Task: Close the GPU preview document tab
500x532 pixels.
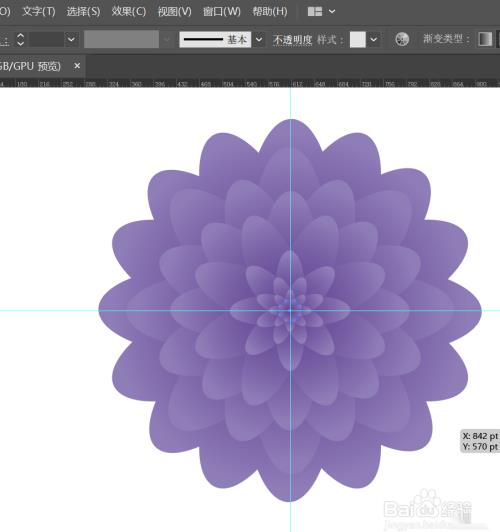Action: (x=77, y=66)
